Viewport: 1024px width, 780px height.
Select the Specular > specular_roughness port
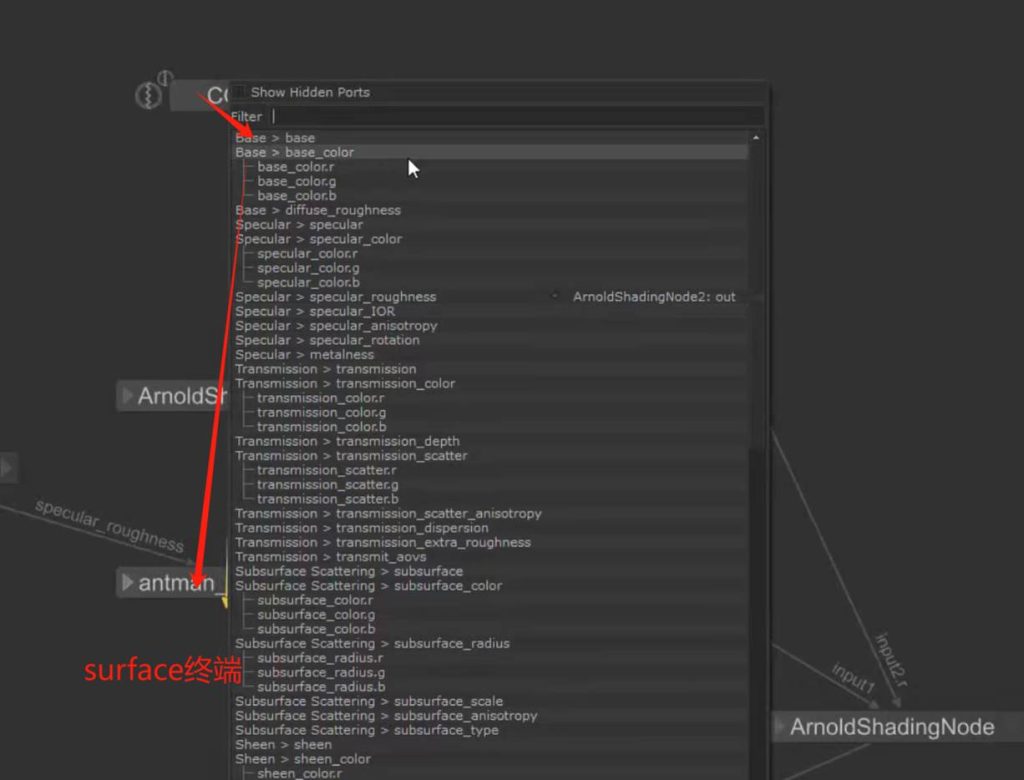click(336, 297)
